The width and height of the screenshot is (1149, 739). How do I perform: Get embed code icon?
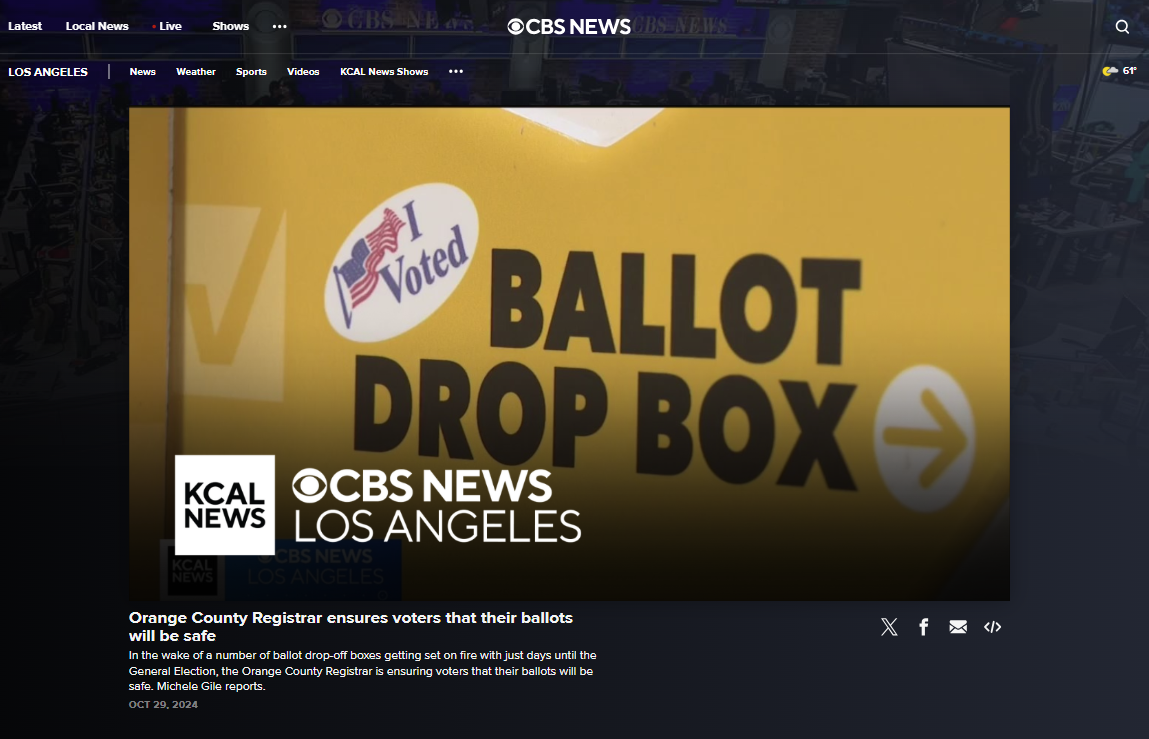992,627
